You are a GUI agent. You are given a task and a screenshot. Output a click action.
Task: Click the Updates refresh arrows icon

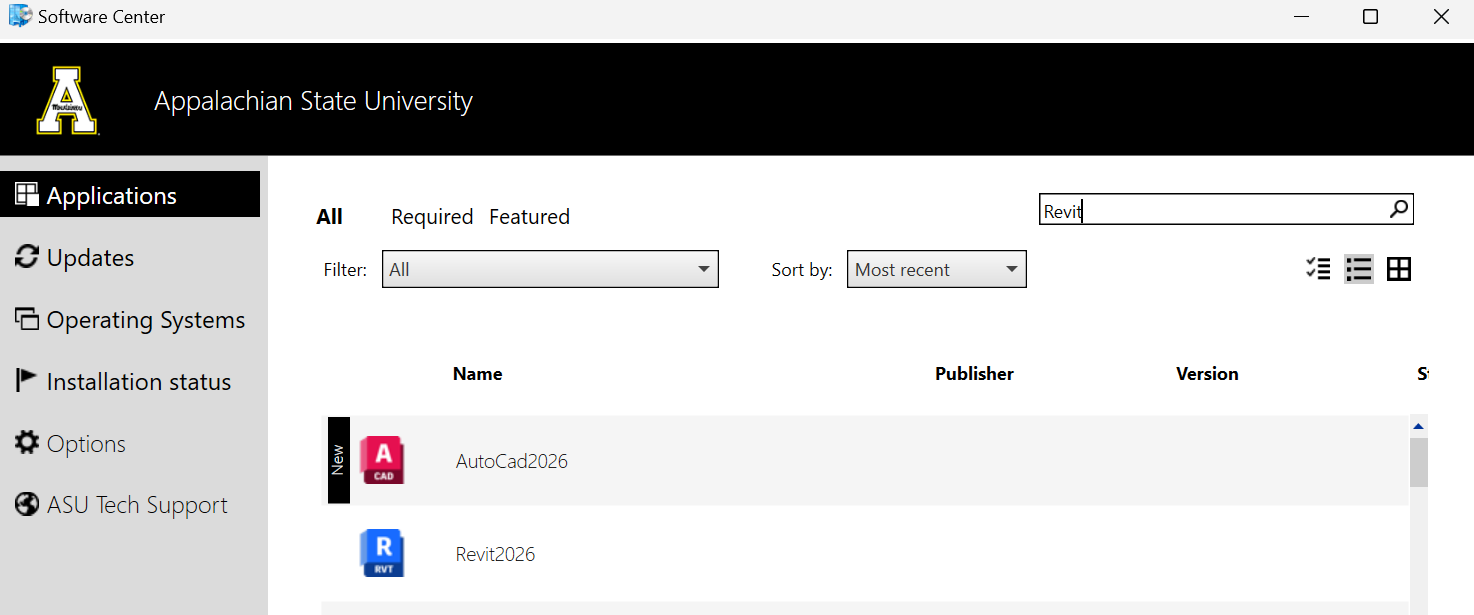(x=27, y=257)
